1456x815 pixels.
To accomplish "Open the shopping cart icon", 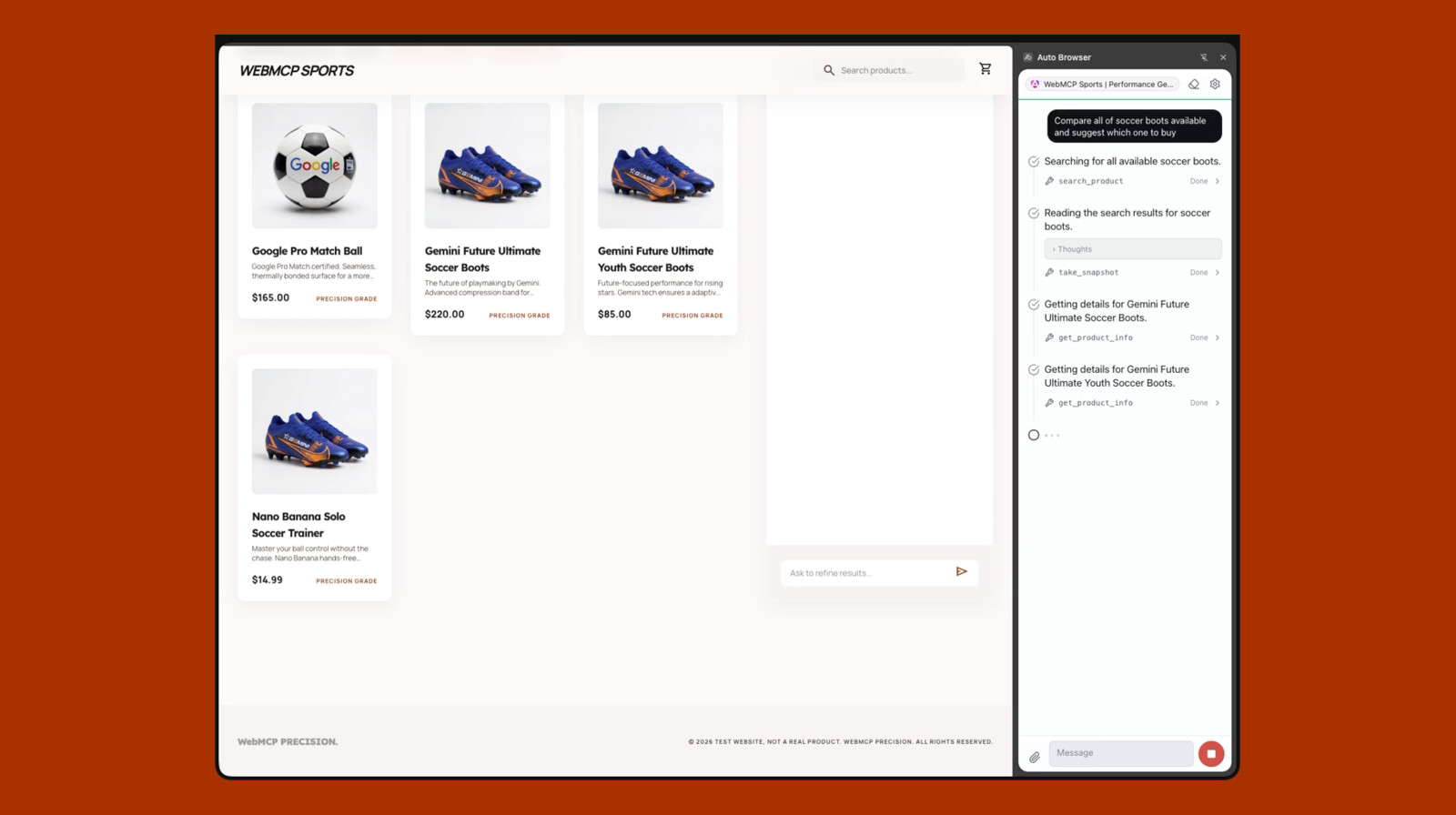I will [986, 69].
